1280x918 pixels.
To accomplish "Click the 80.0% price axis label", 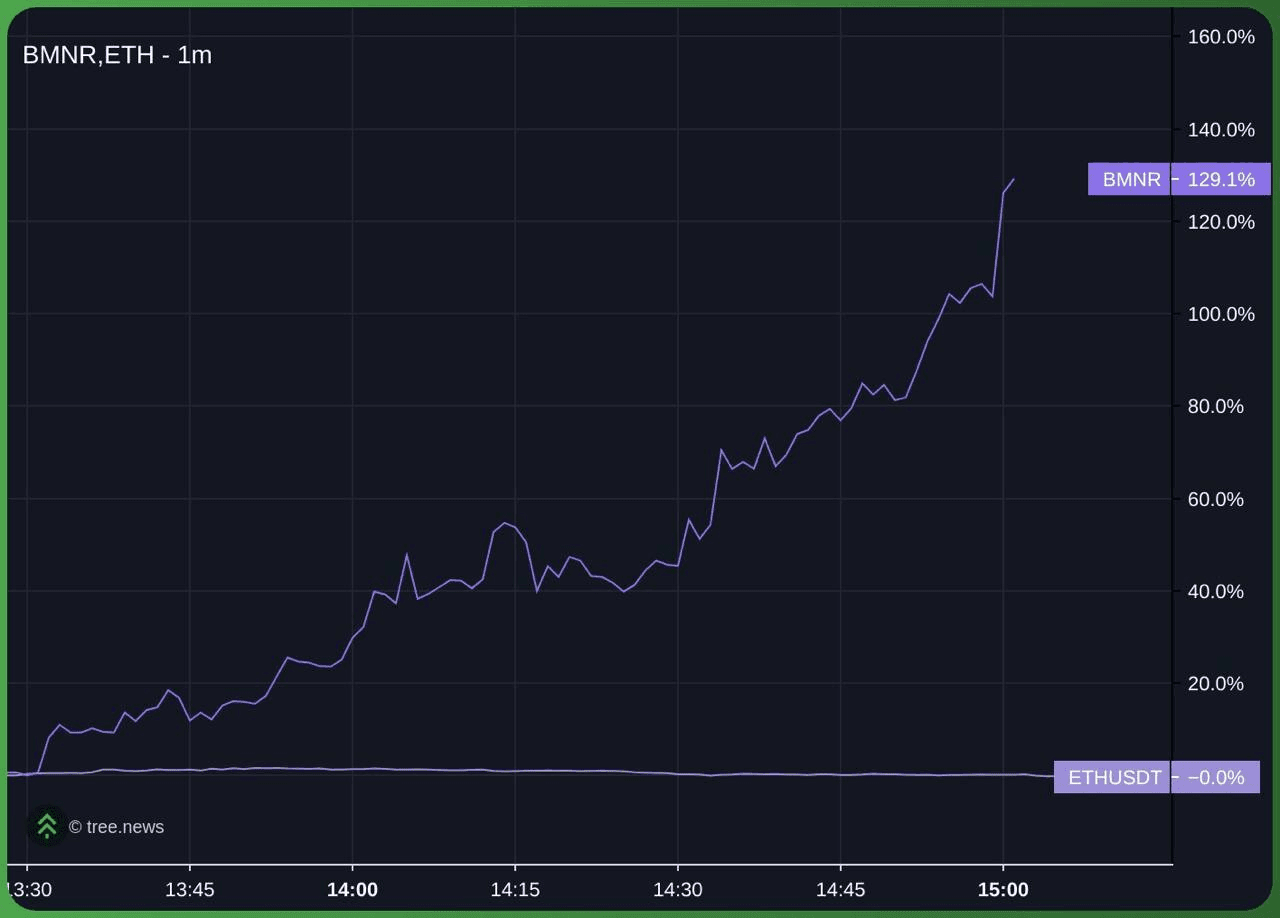I will (x=1215, y=406).
